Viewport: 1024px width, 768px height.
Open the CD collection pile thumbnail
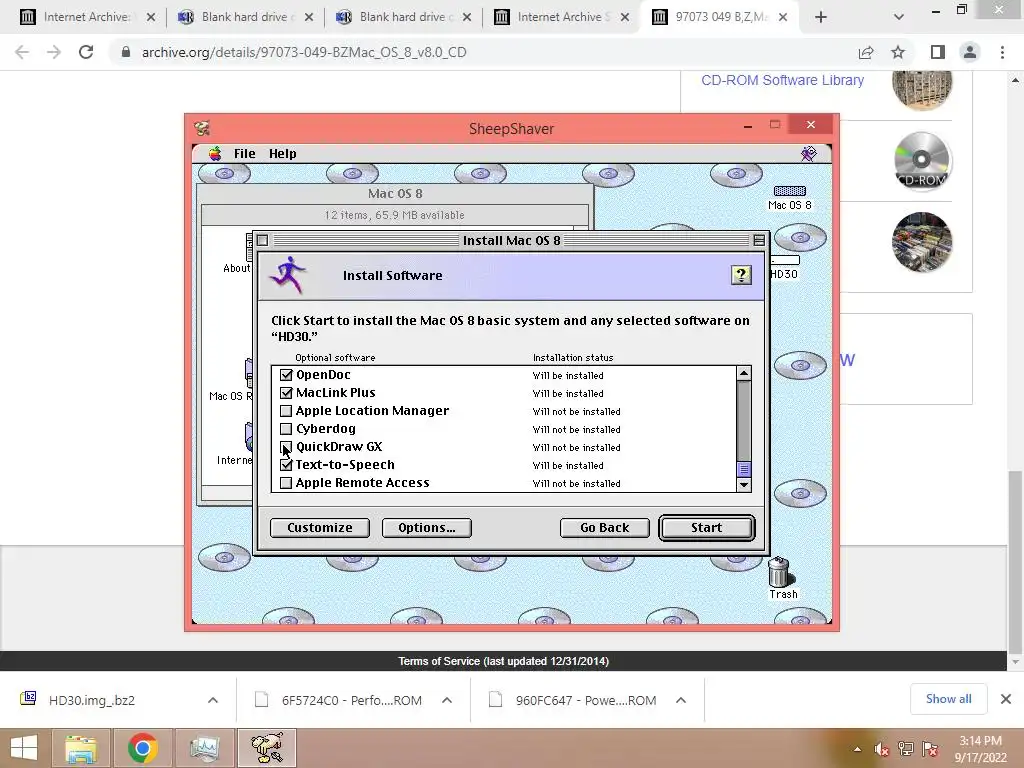coord(921,242)
